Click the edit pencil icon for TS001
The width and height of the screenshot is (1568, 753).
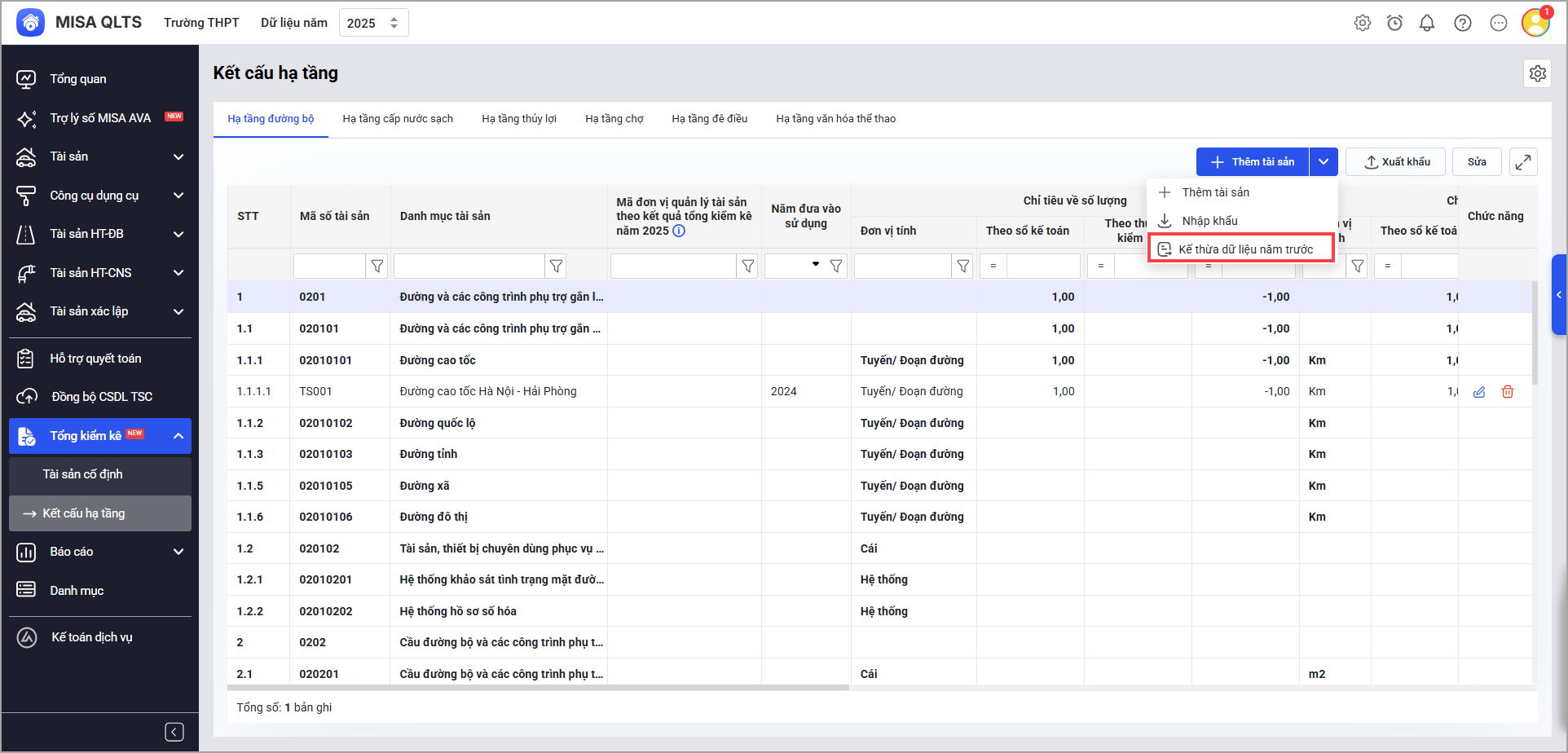[x=1479, y=392]
